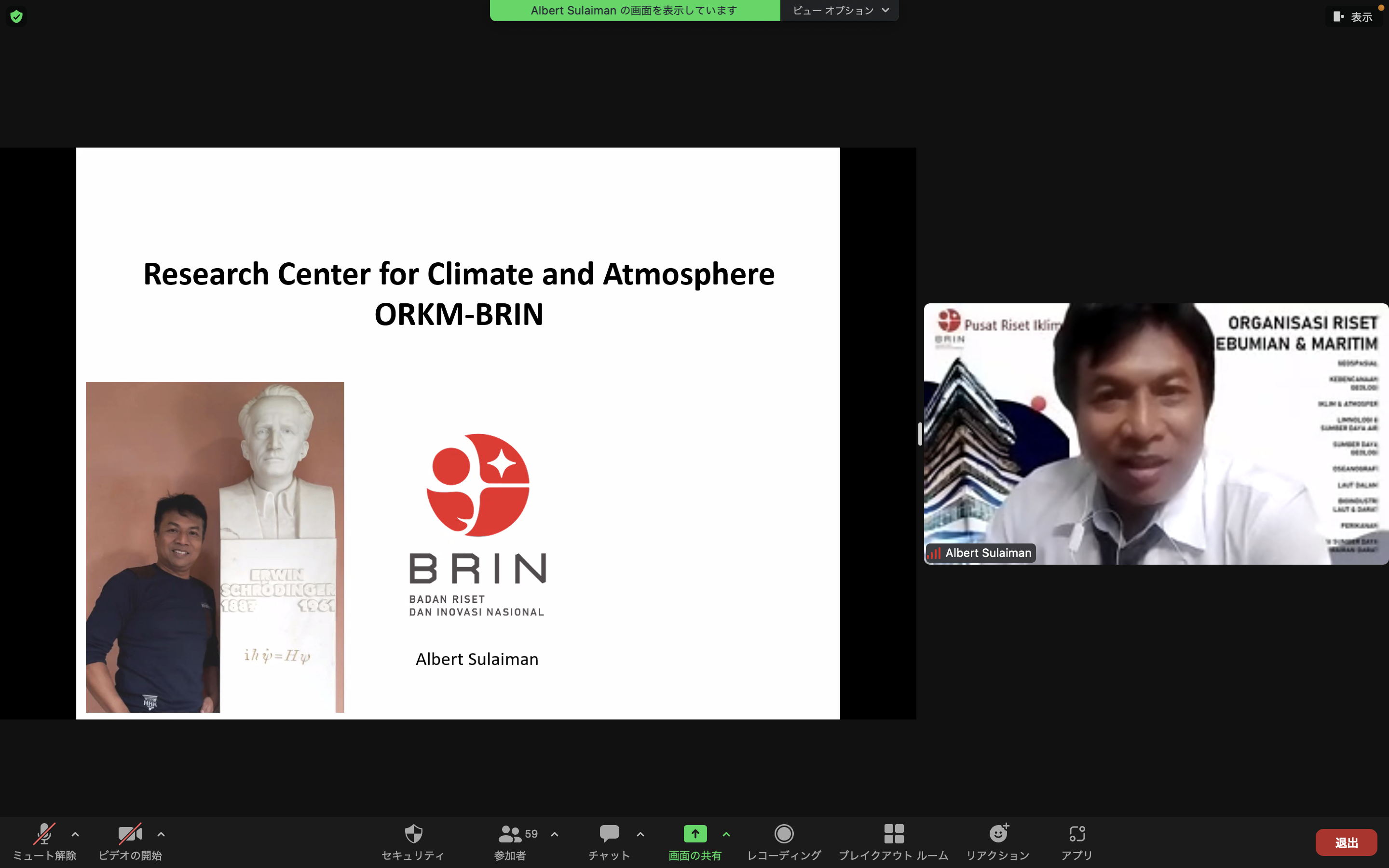
Task: Open the Apps panel
Action: coord(1077,841)
